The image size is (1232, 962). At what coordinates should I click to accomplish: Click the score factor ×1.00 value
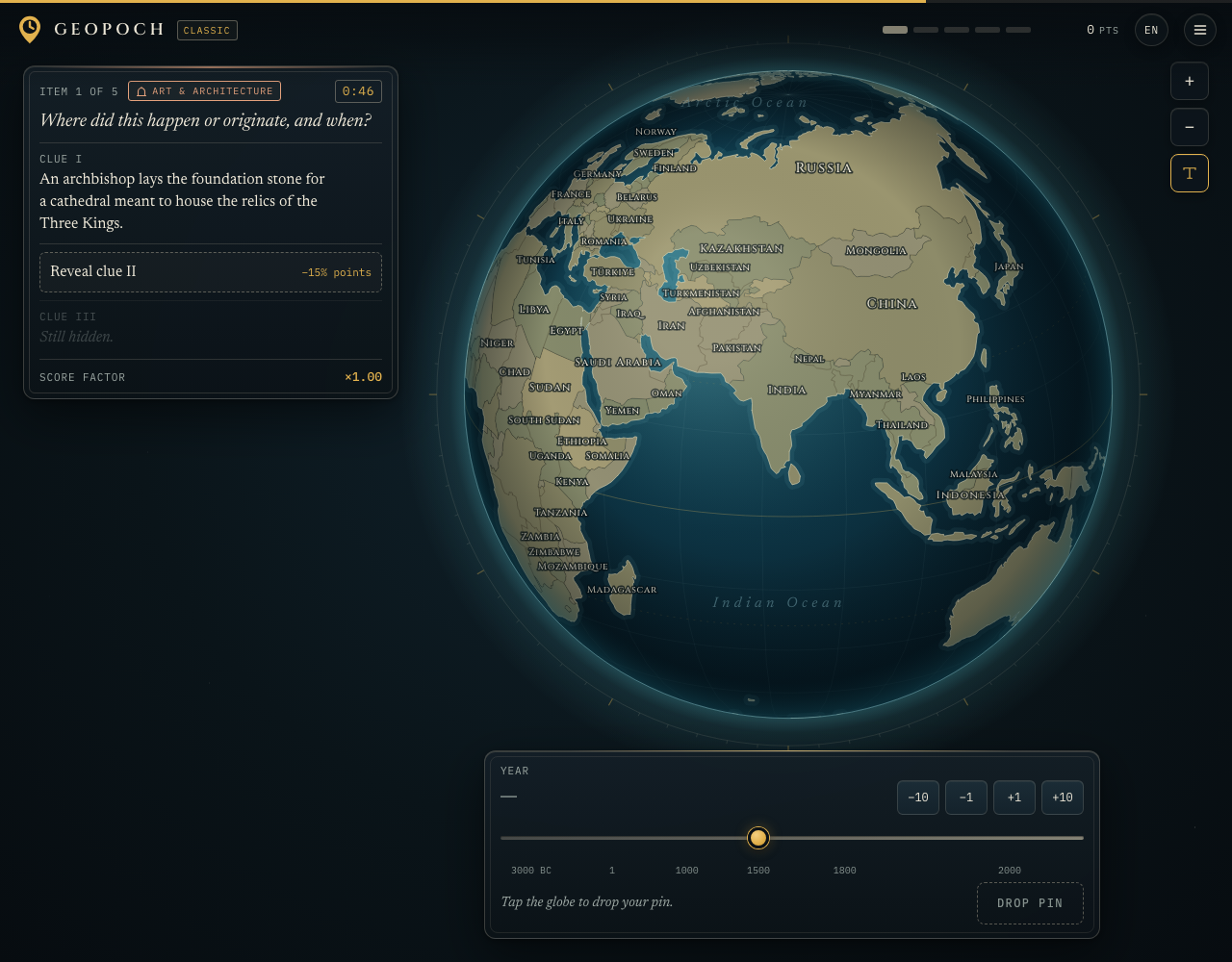[x=363, y=377]
